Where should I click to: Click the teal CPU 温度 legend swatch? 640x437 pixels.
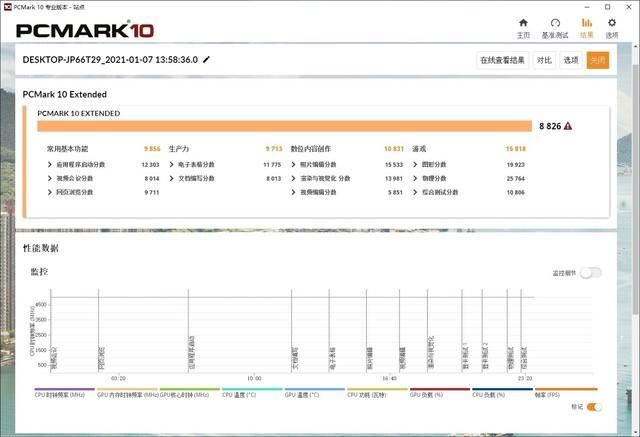252,389
